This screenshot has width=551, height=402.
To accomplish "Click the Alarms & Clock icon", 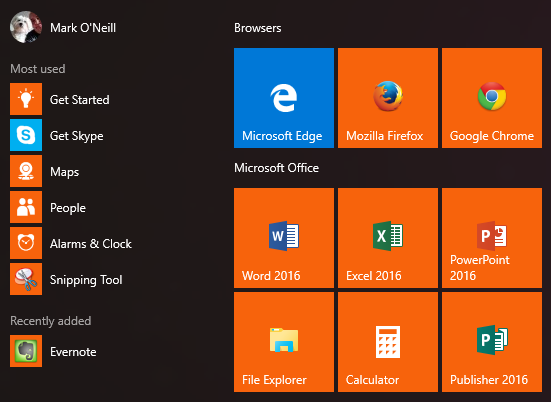I will click(x=26, y=243).
